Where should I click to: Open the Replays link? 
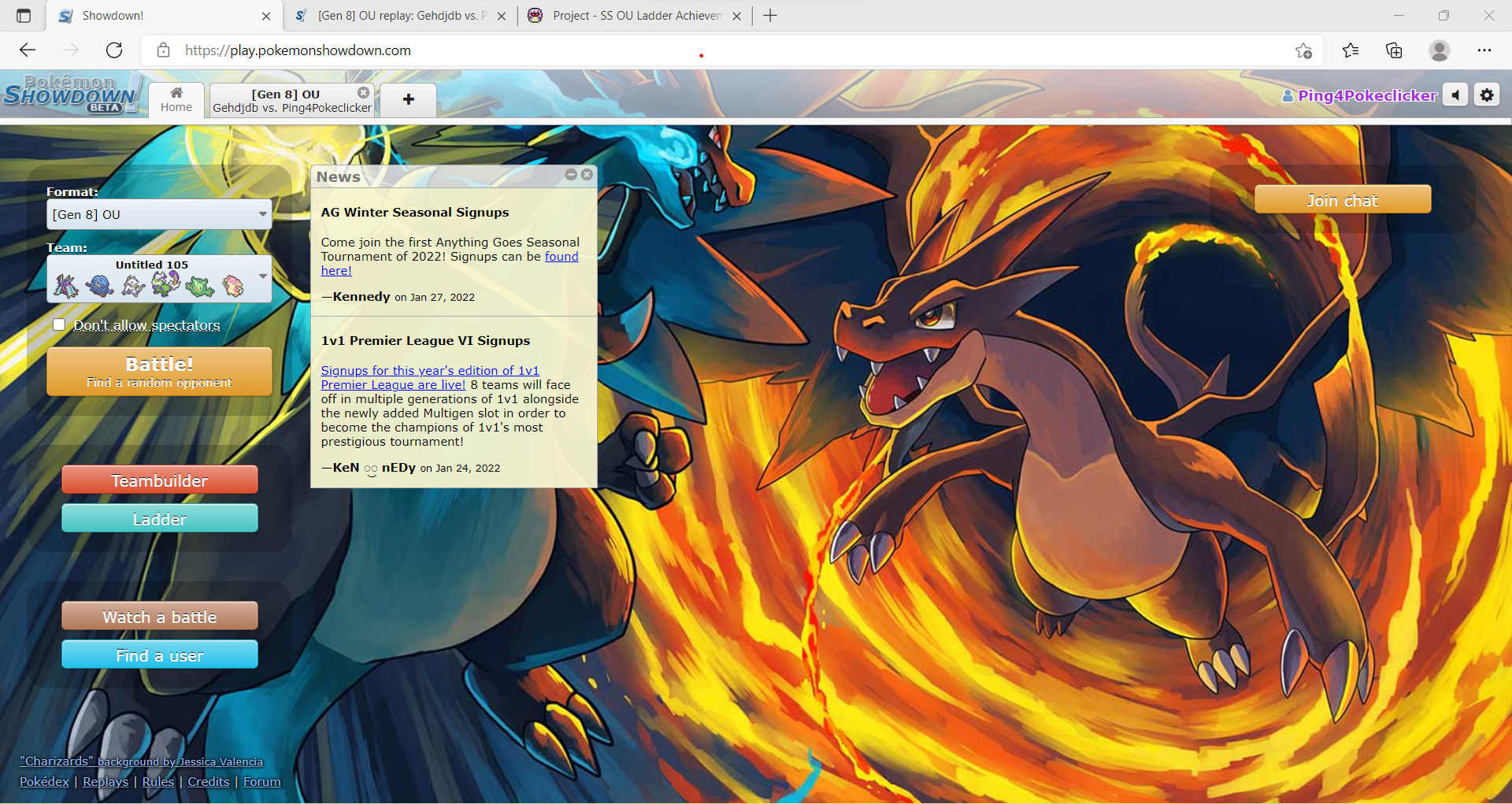106,782
